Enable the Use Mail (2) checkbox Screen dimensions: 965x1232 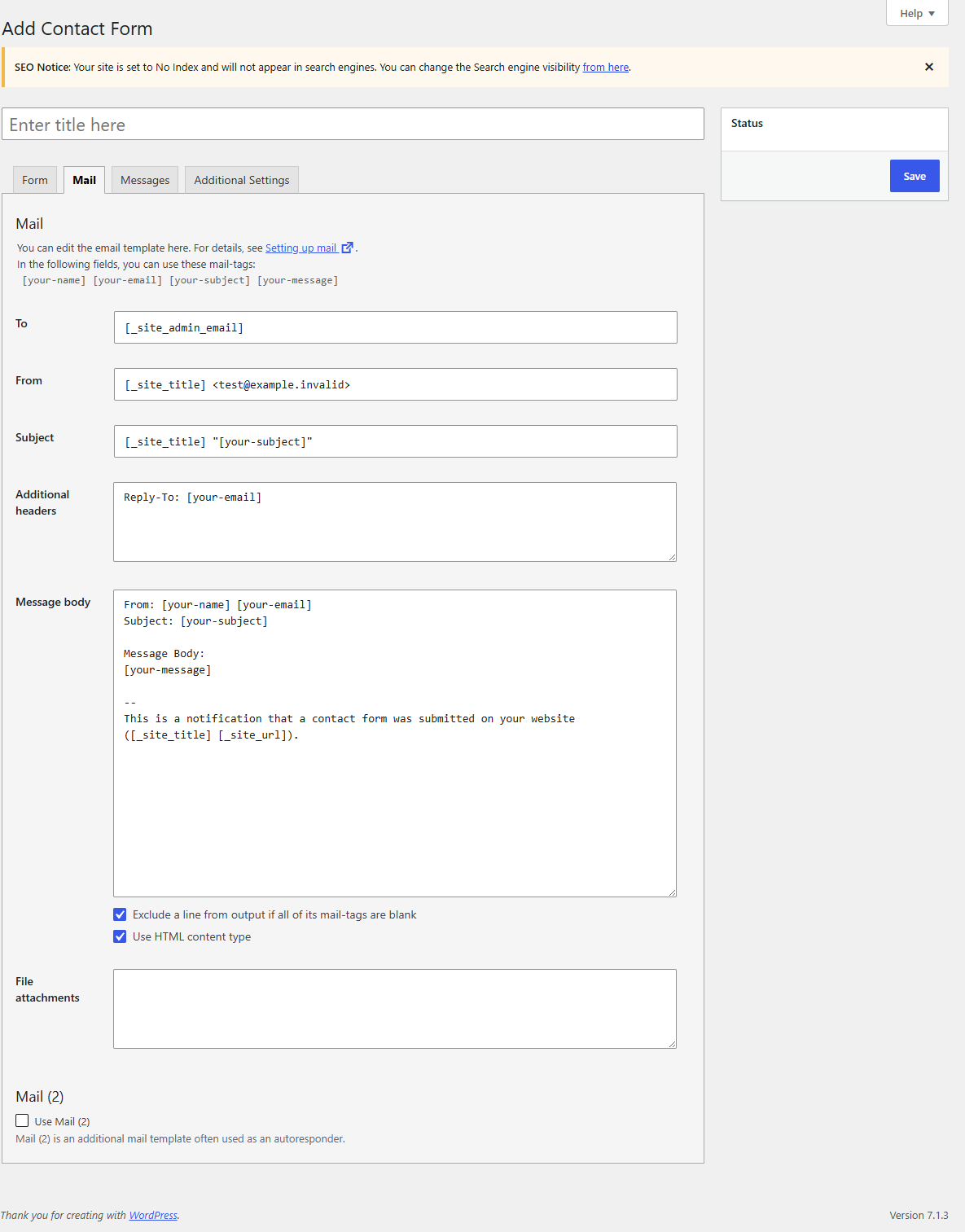(x=22, y=1121)
